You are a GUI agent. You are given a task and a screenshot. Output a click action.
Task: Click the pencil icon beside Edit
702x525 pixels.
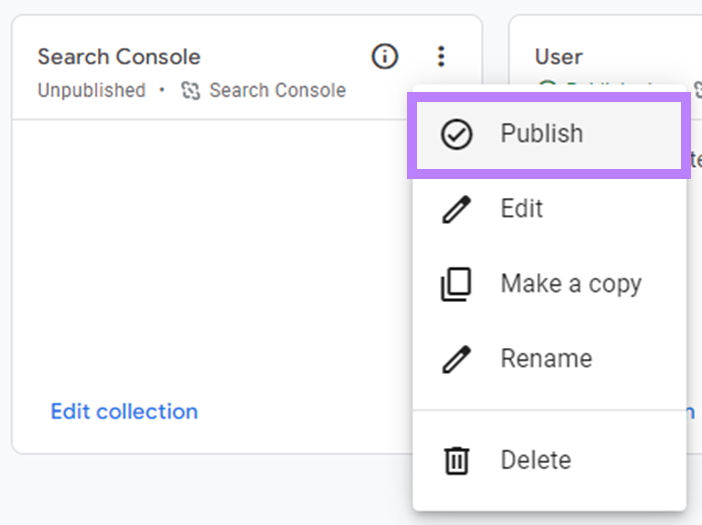click(x=456, y=209)
